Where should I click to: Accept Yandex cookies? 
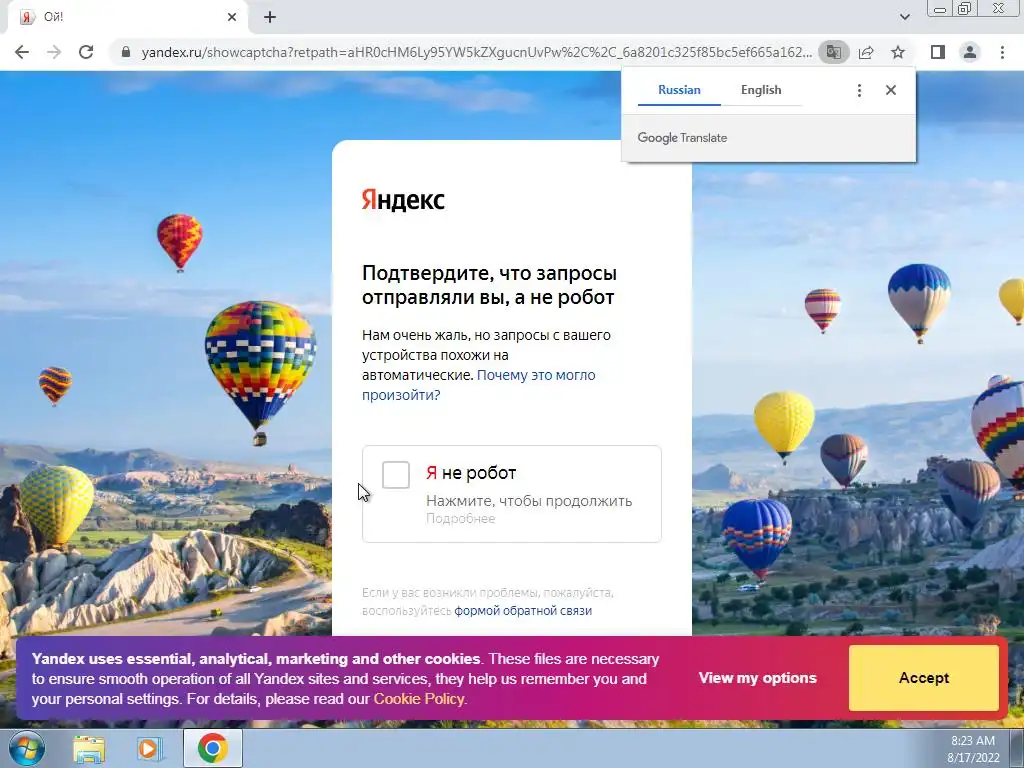(x=923, y=678)
